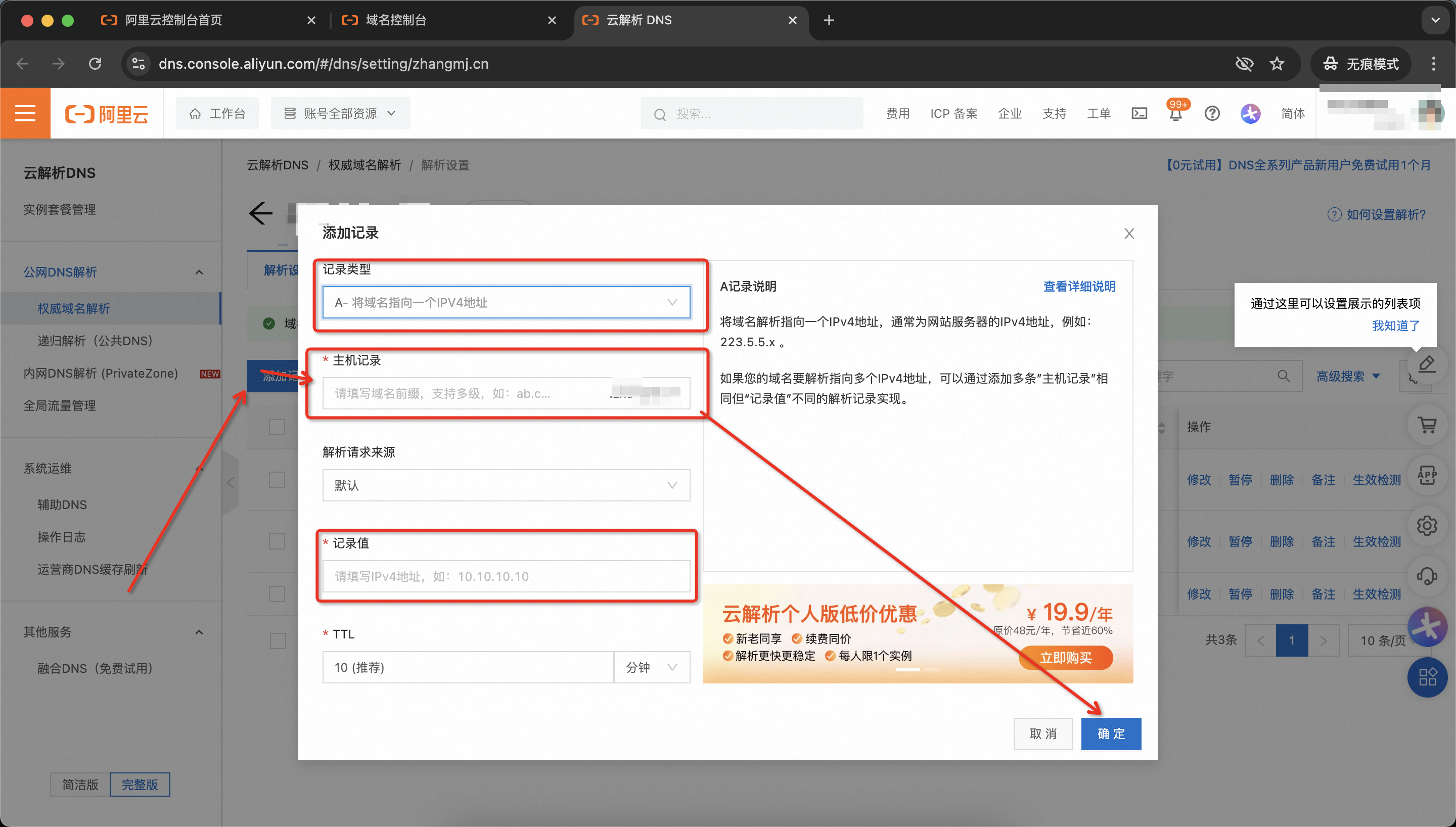Open the Cloud Shell terminal icon
Image resolution: width=1456 pixels, height=827 pixels.
[1139, 113]
